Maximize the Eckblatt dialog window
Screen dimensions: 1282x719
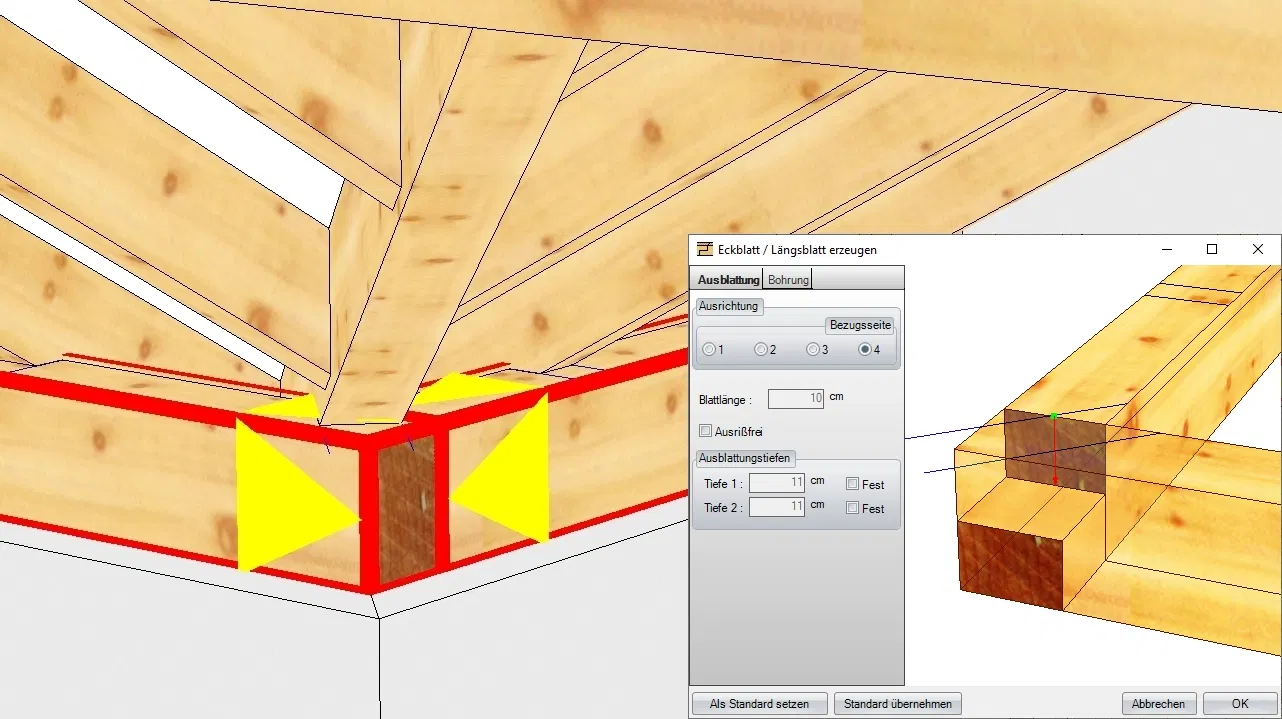click(1212, 249)
